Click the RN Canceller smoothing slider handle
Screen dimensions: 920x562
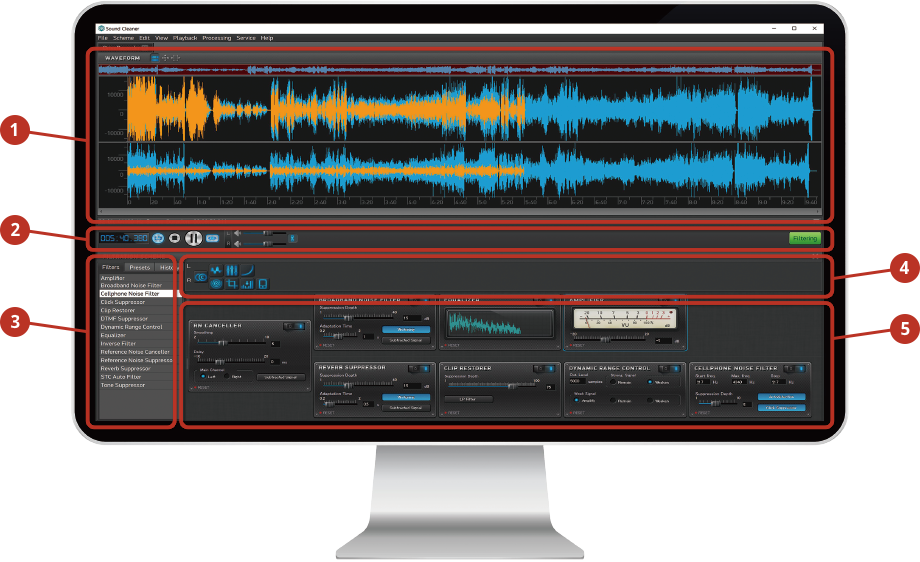tap(222, 343)
